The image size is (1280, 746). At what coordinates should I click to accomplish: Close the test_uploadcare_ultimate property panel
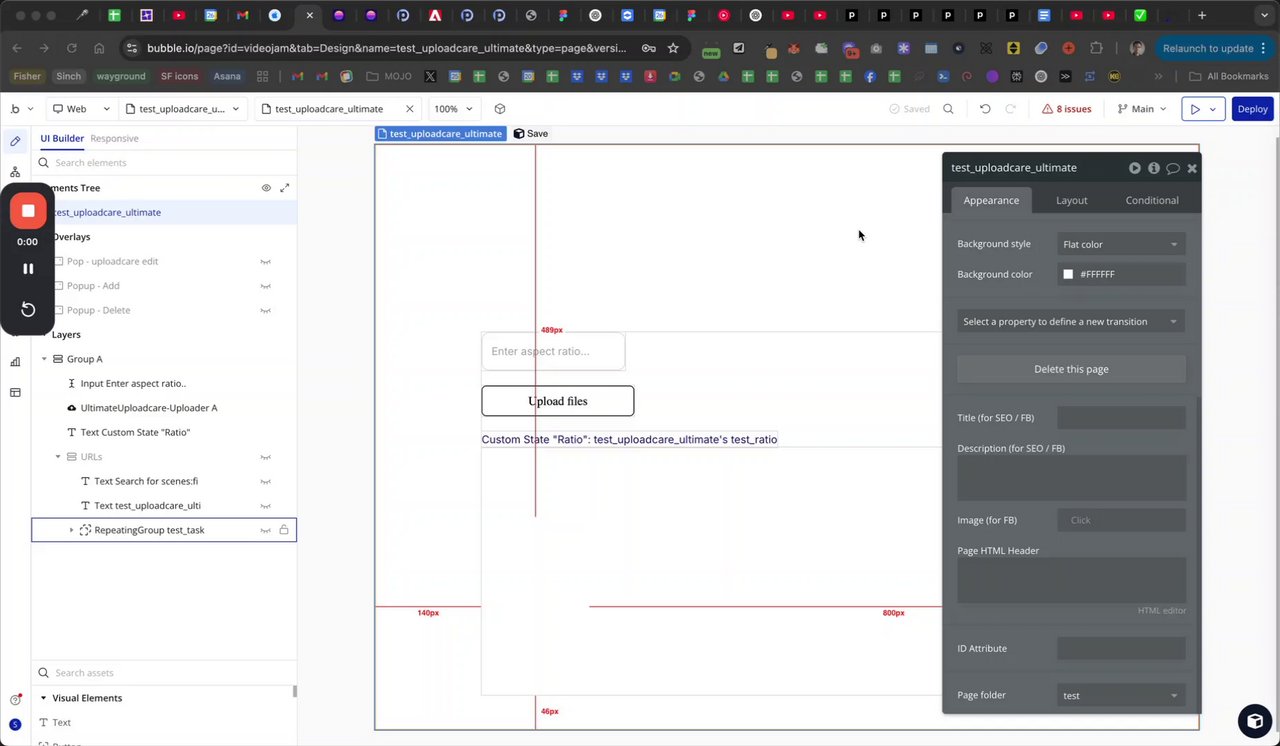tap(1192, 168)
